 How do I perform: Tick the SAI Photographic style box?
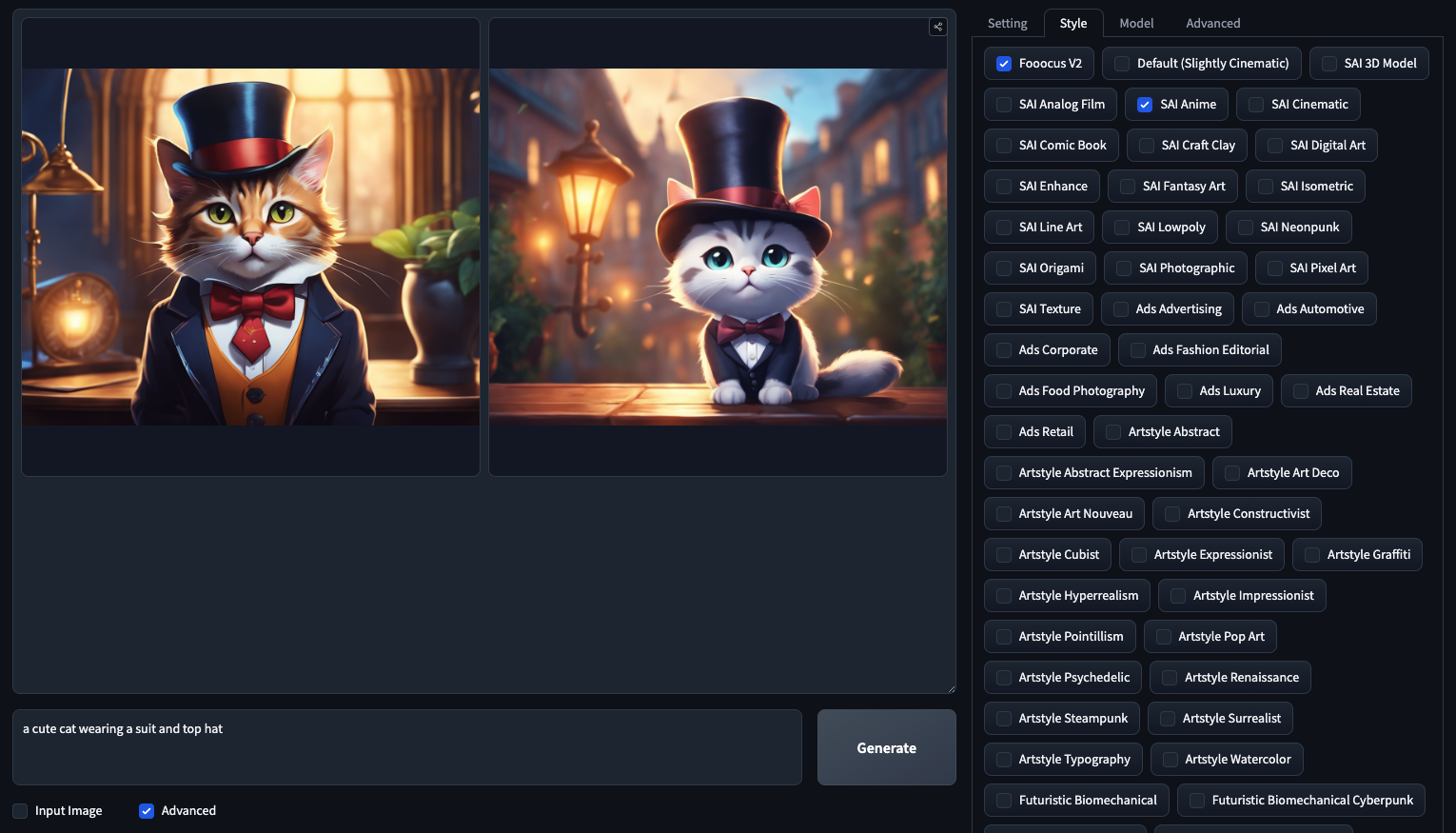(x=1124, y=268)
